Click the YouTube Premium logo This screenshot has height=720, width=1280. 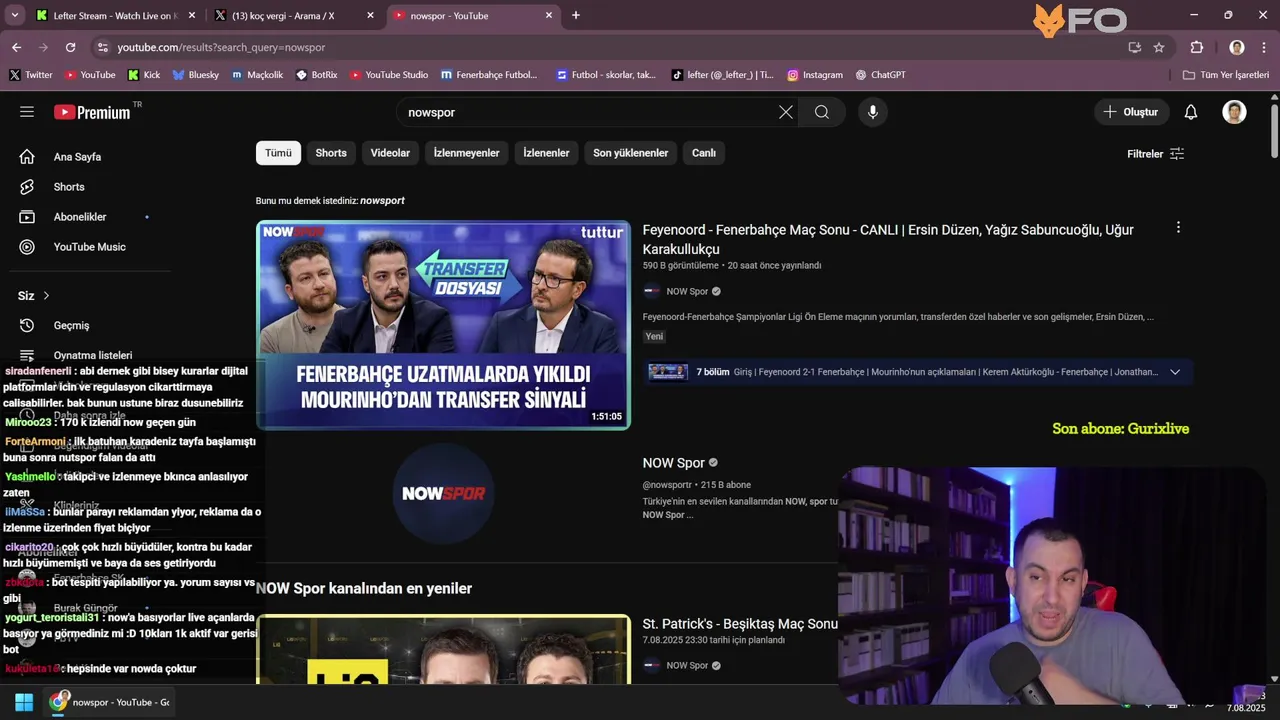click(92, 112)
